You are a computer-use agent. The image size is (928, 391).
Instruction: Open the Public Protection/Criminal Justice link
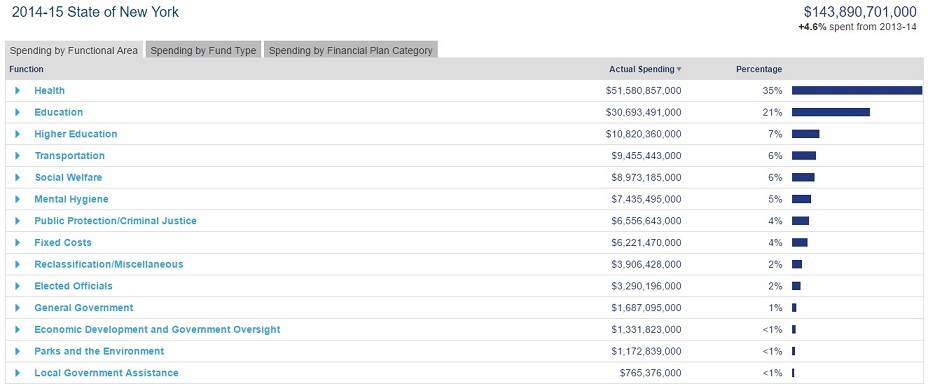[x=115, y=221]
